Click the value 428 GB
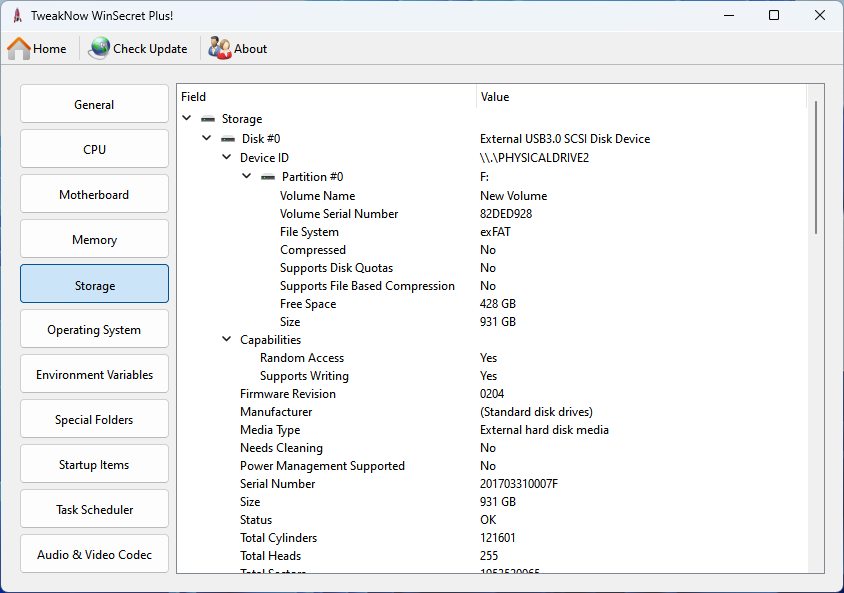 click(x=498, y=304)
